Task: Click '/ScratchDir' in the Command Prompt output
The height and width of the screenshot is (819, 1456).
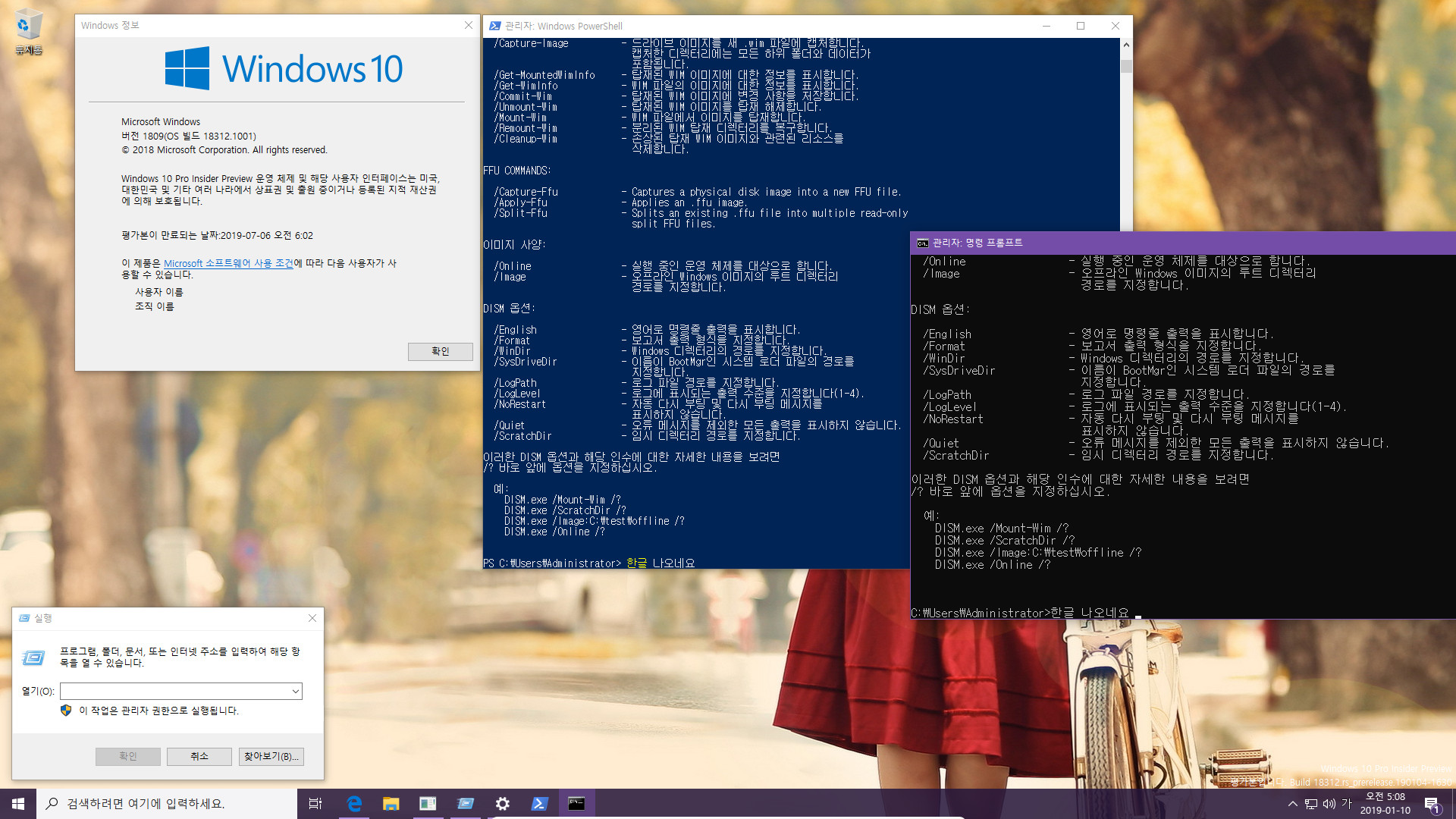Action: tap(955, 456)
